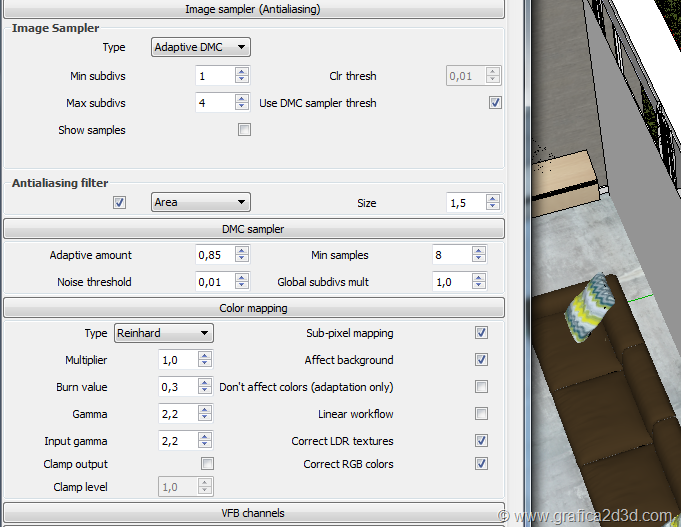Toggle Correct RGB colors checkbox
Image resolution: width=681 pixels, height=527 pixels.
point(481,464)
